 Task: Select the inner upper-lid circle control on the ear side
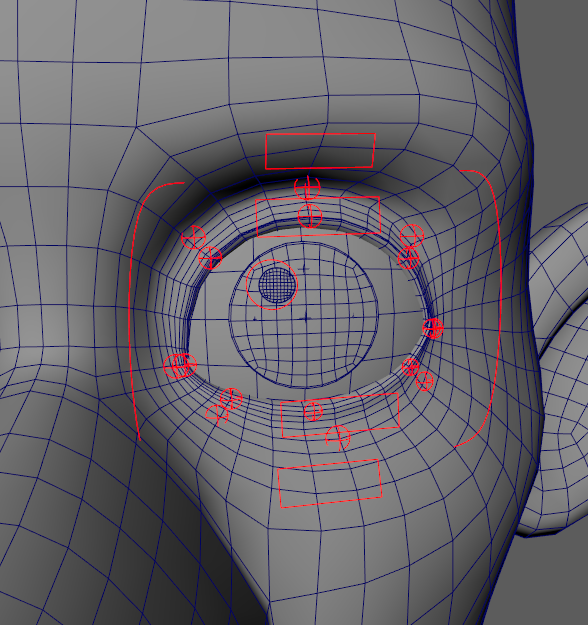pos(409,258)
